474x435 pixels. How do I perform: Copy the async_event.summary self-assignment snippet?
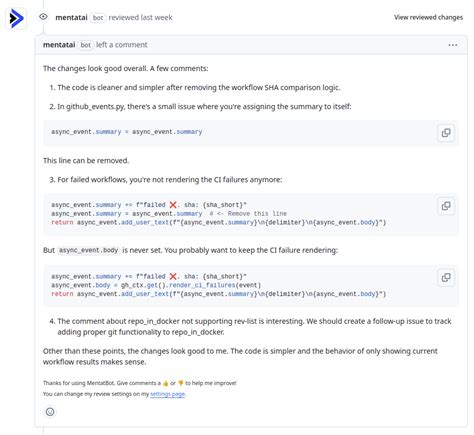point(446,133)
